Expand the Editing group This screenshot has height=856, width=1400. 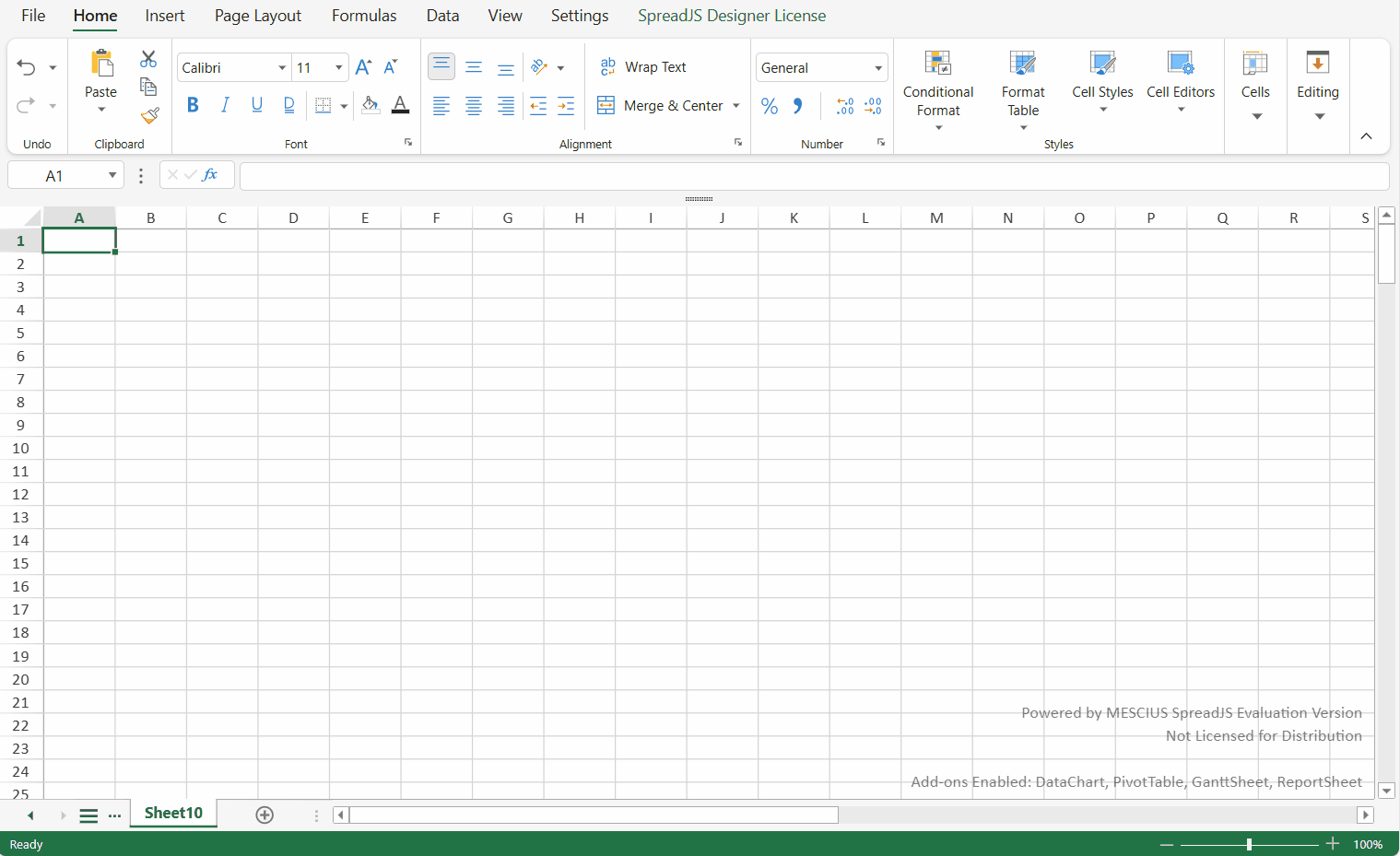(1318, 87)
